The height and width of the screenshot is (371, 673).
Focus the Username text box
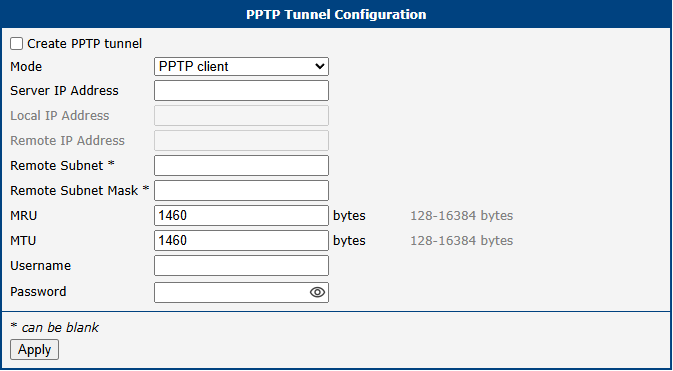coord(241,265)
